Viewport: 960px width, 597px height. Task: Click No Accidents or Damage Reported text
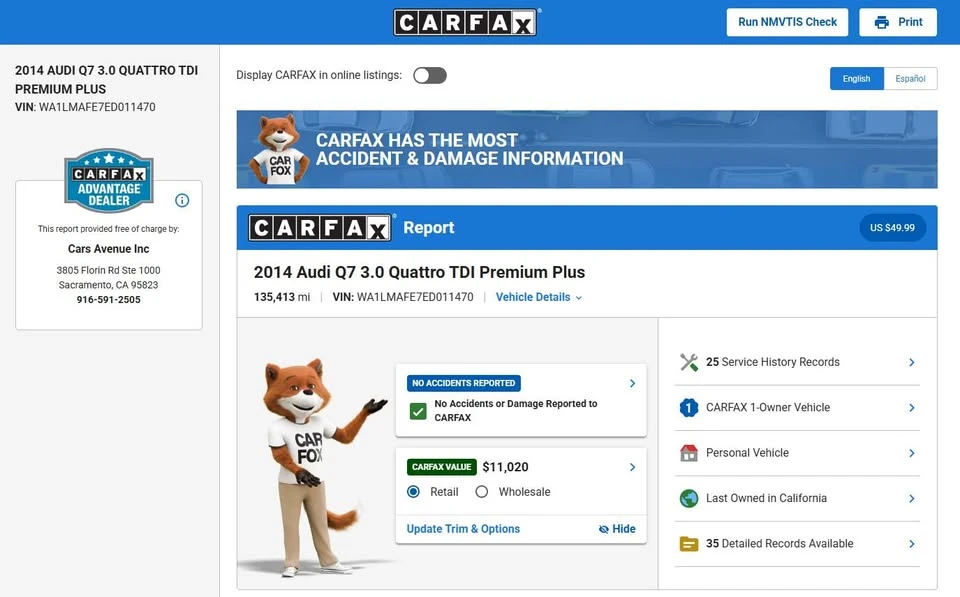pos(516,410)
